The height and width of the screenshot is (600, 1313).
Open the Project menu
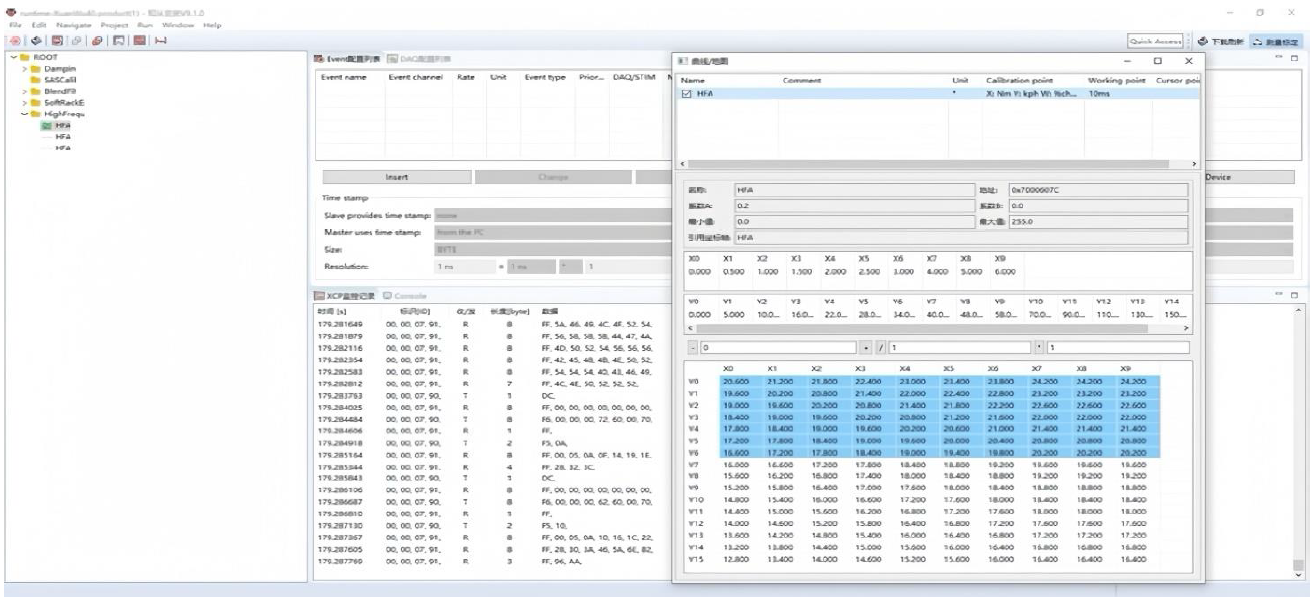pos(114,24)
